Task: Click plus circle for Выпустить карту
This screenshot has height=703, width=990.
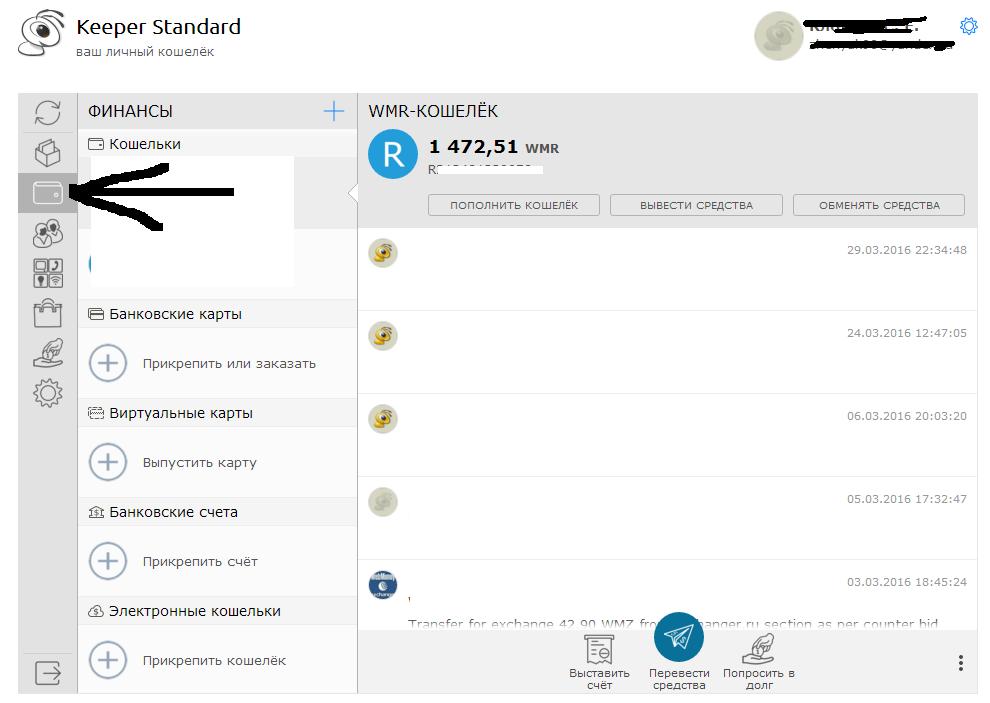Action: [108, 462]
